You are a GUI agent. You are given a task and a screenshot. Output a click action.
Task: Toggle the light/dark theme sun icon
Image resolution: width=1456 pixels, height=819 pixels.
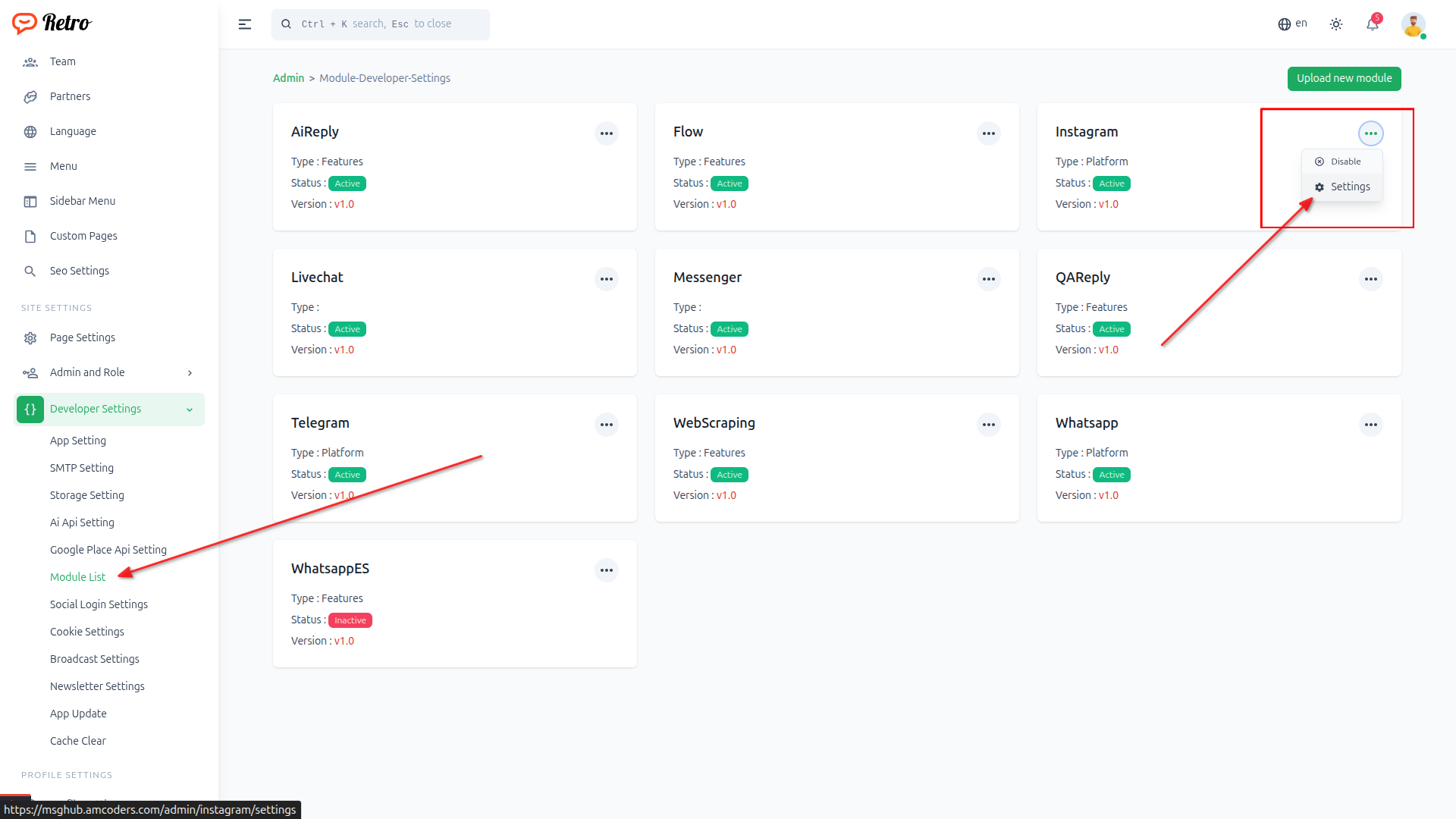pos(1336,24)
